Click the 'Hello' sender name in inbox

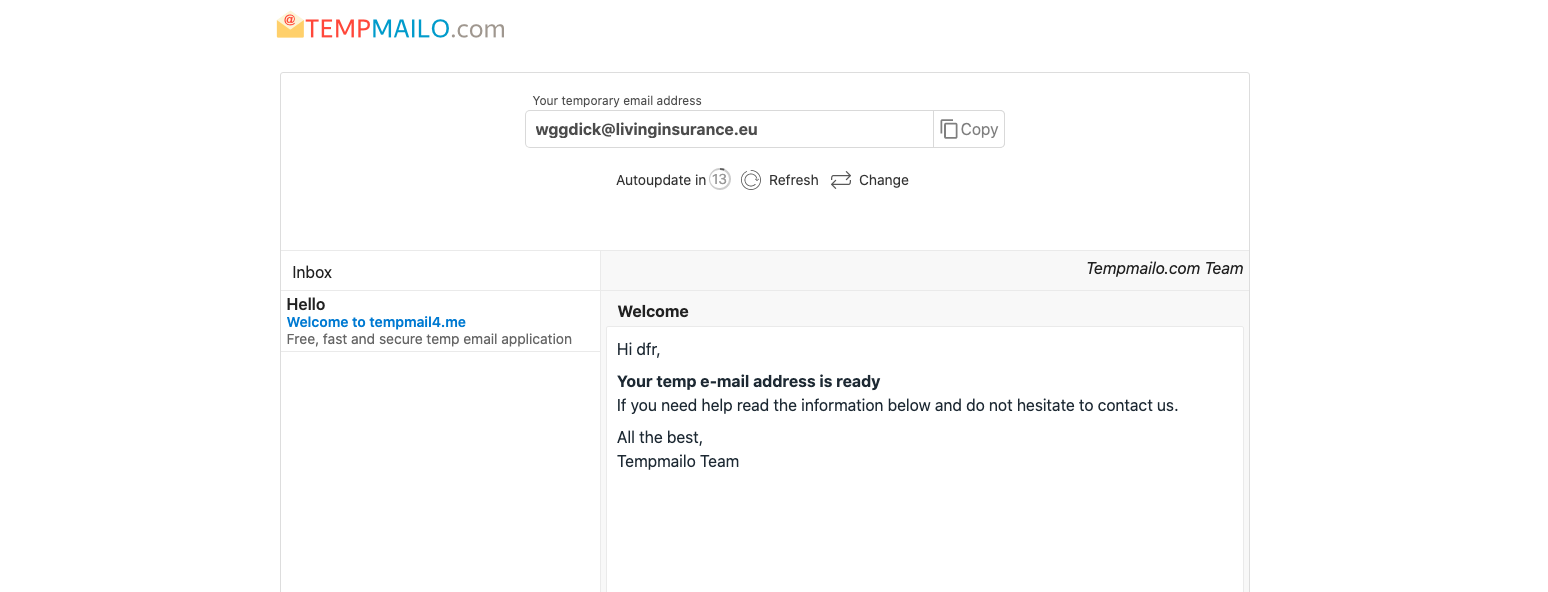pos(306,304)
